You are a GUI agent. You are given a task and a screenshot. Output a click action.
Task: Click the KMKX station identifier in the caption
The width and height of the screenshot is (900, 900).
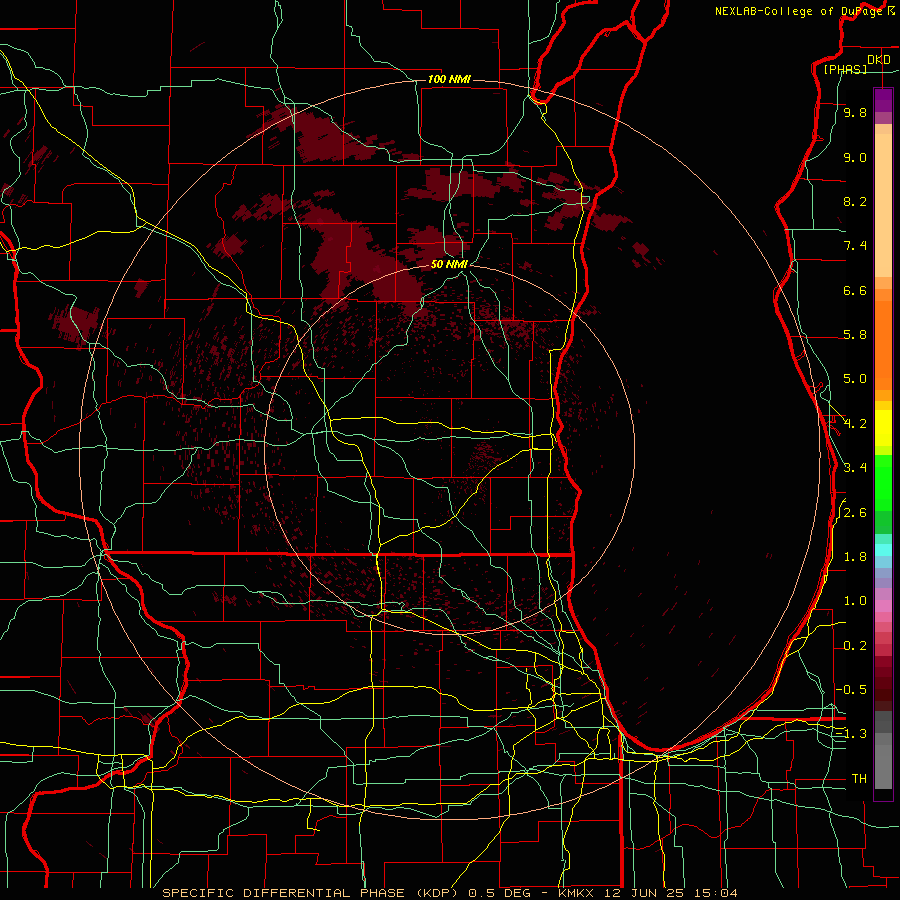click(x=578, y=893)
